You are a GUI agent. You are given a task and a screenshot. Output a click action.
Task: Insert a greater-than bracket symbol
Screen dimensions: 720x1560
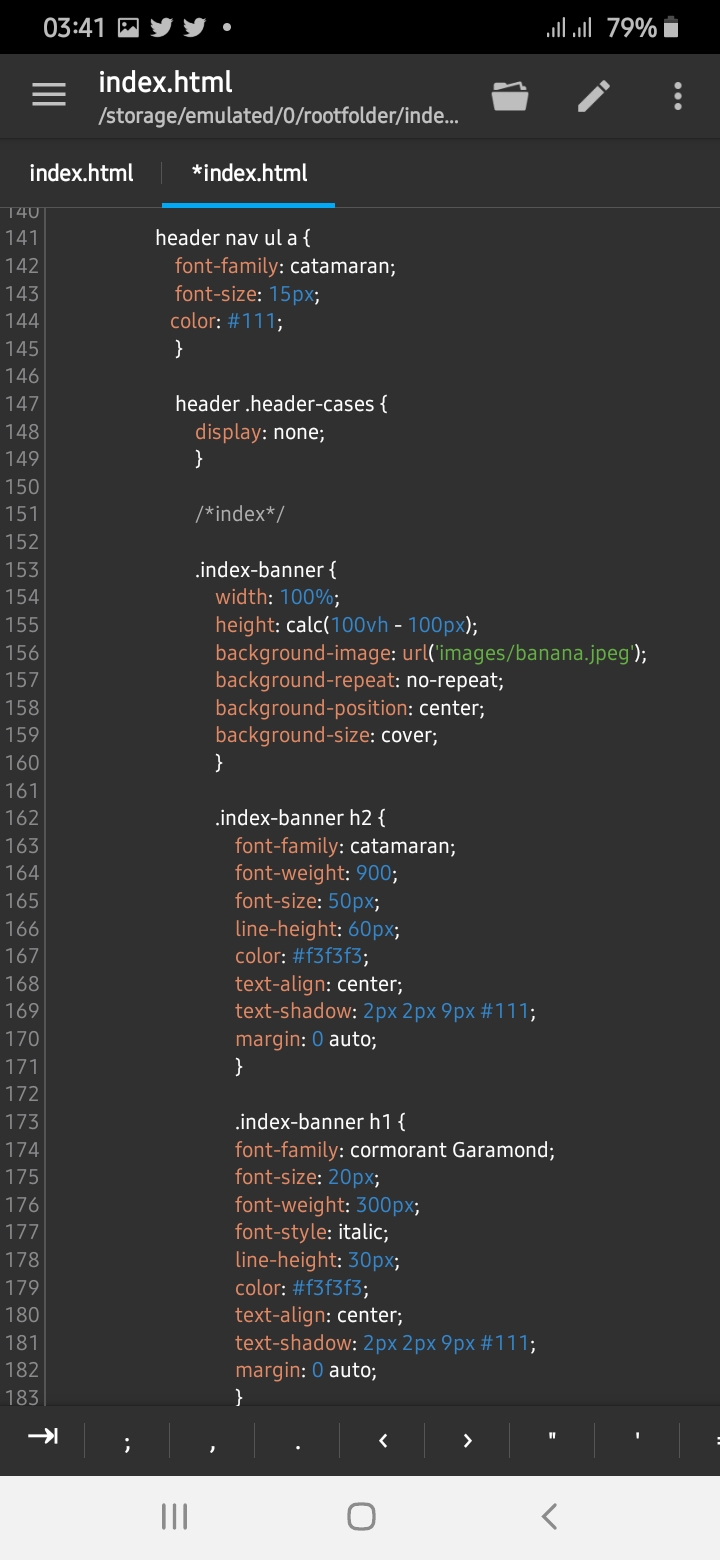(x=467, y=1440)
